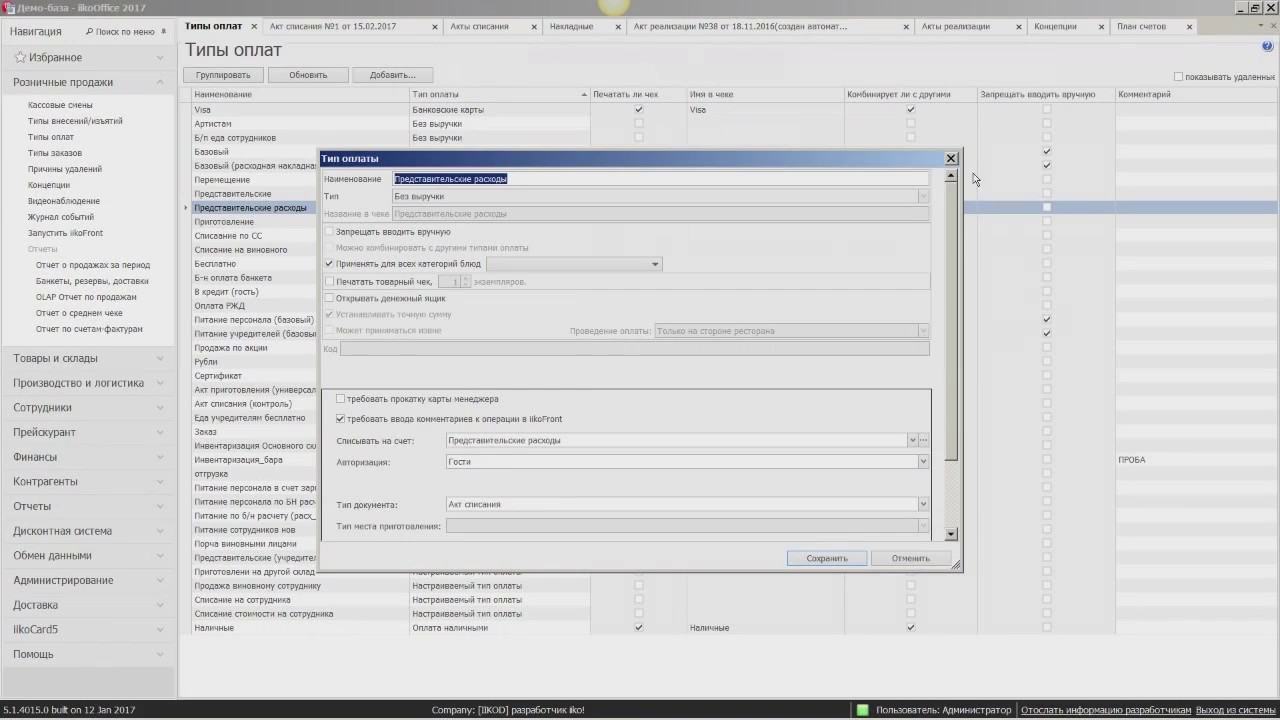Click the dialog vertical scrollbar thumb

(x=950, y=322)
